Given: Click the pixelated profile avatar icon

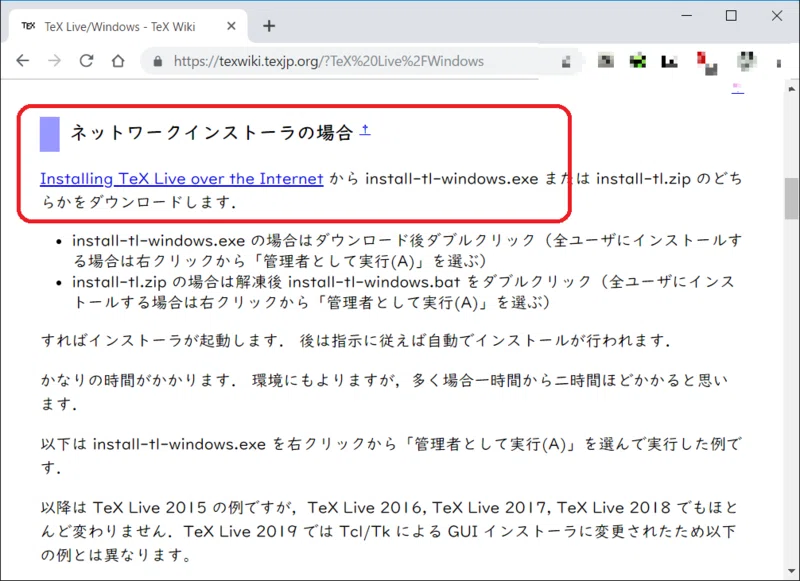Looking at the screenshot, I should pyautogui.click(x=746, y=61).
